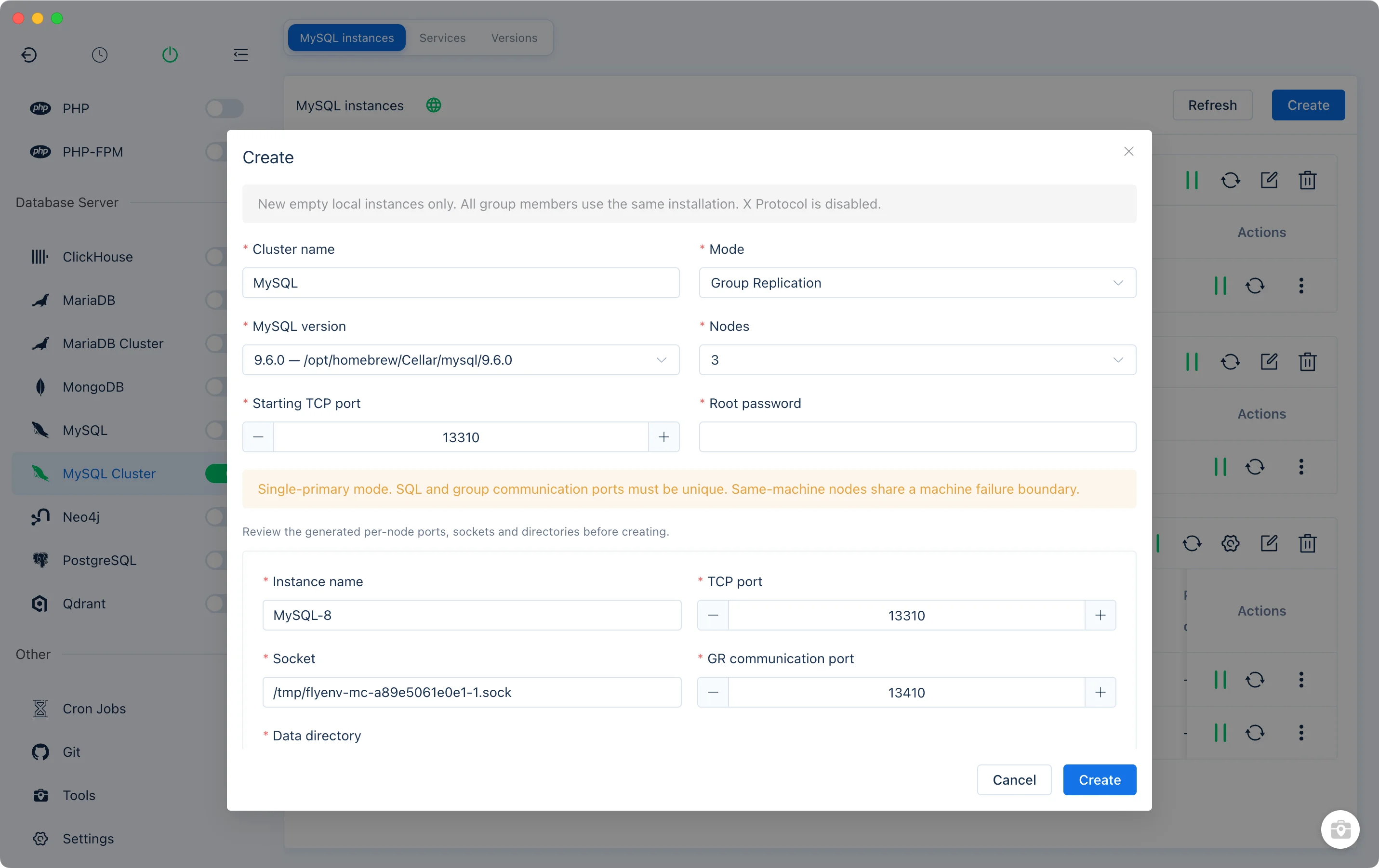Click the Settings gear icon in sidebar
The width and height of the screenshot is (1379, 868).
point(40,838)
